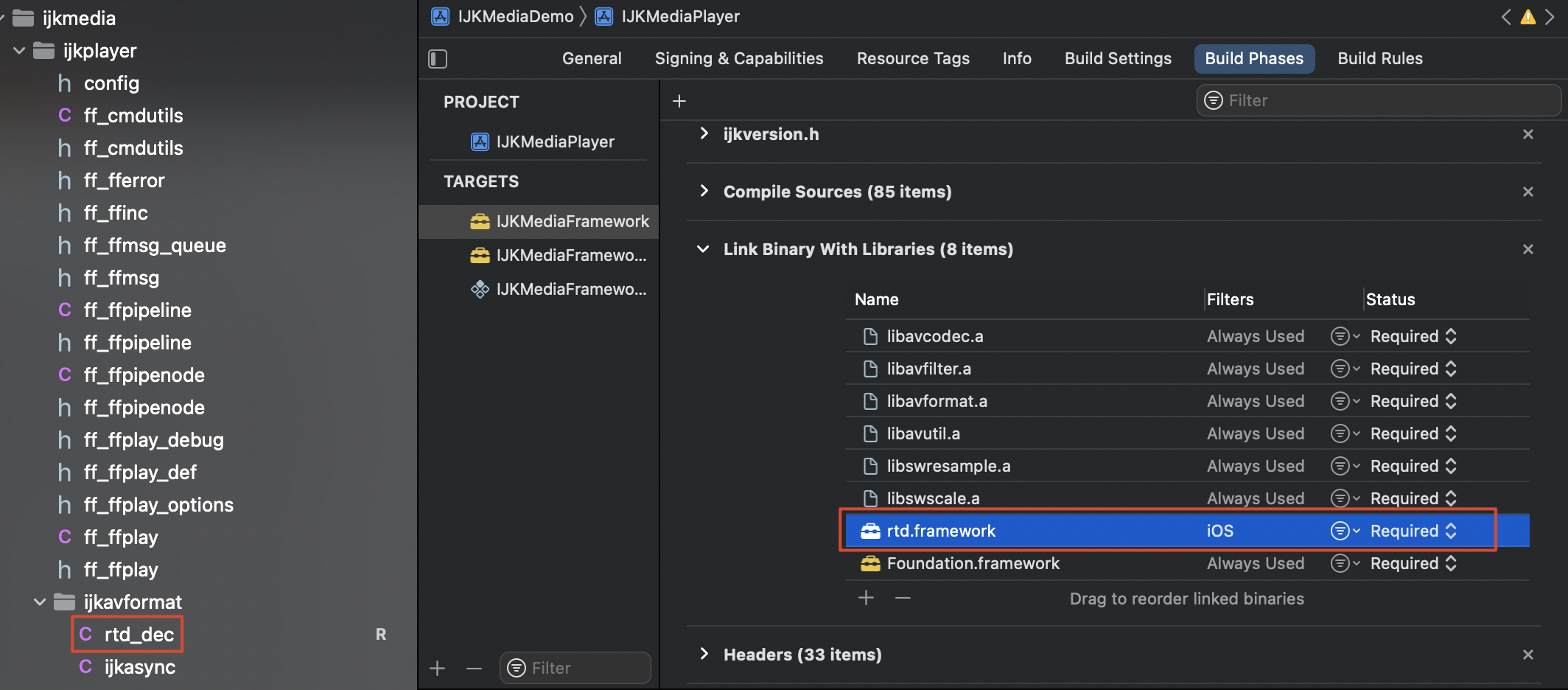Select the IJKMediaFramework target
Screen dimensions: 1568x690
click(x=539, y=221)
